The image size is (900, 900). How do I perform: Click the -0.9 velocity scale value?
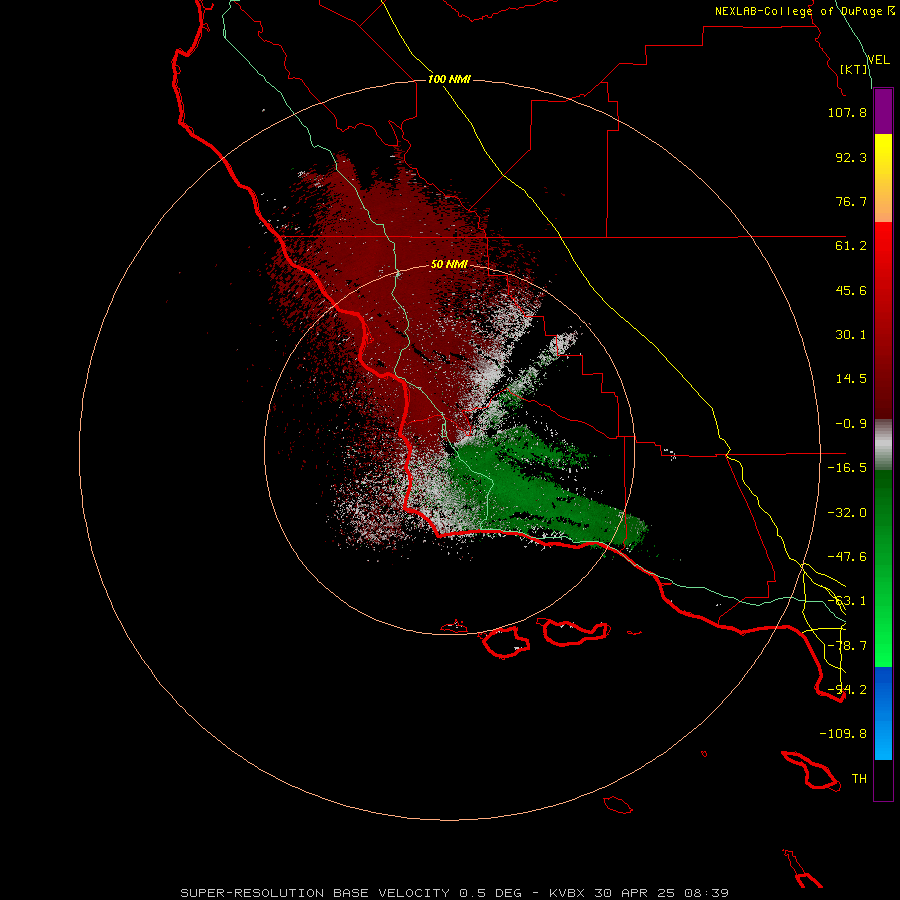pos(851,424)
